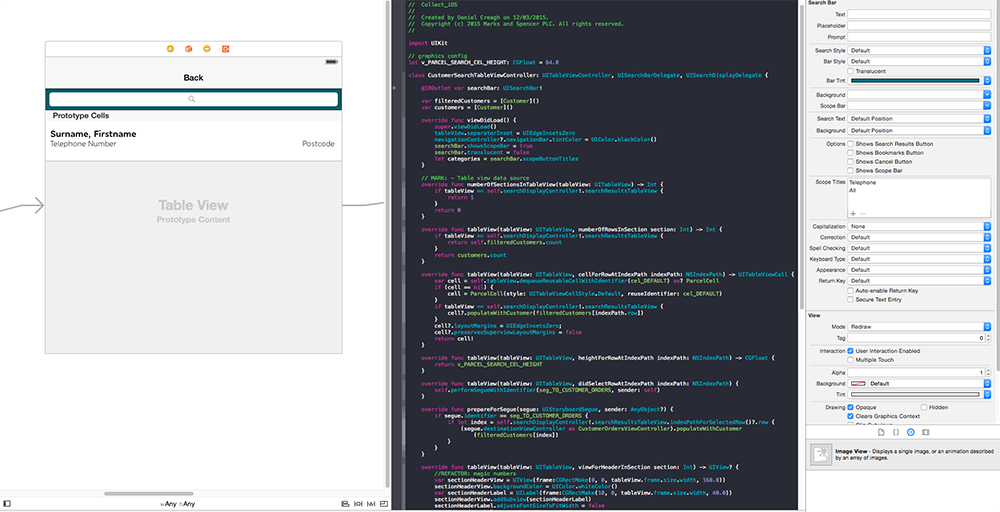Click the Alpha value stepper
Viewport: 1000px width, 512px height.
tap(987, 372)
